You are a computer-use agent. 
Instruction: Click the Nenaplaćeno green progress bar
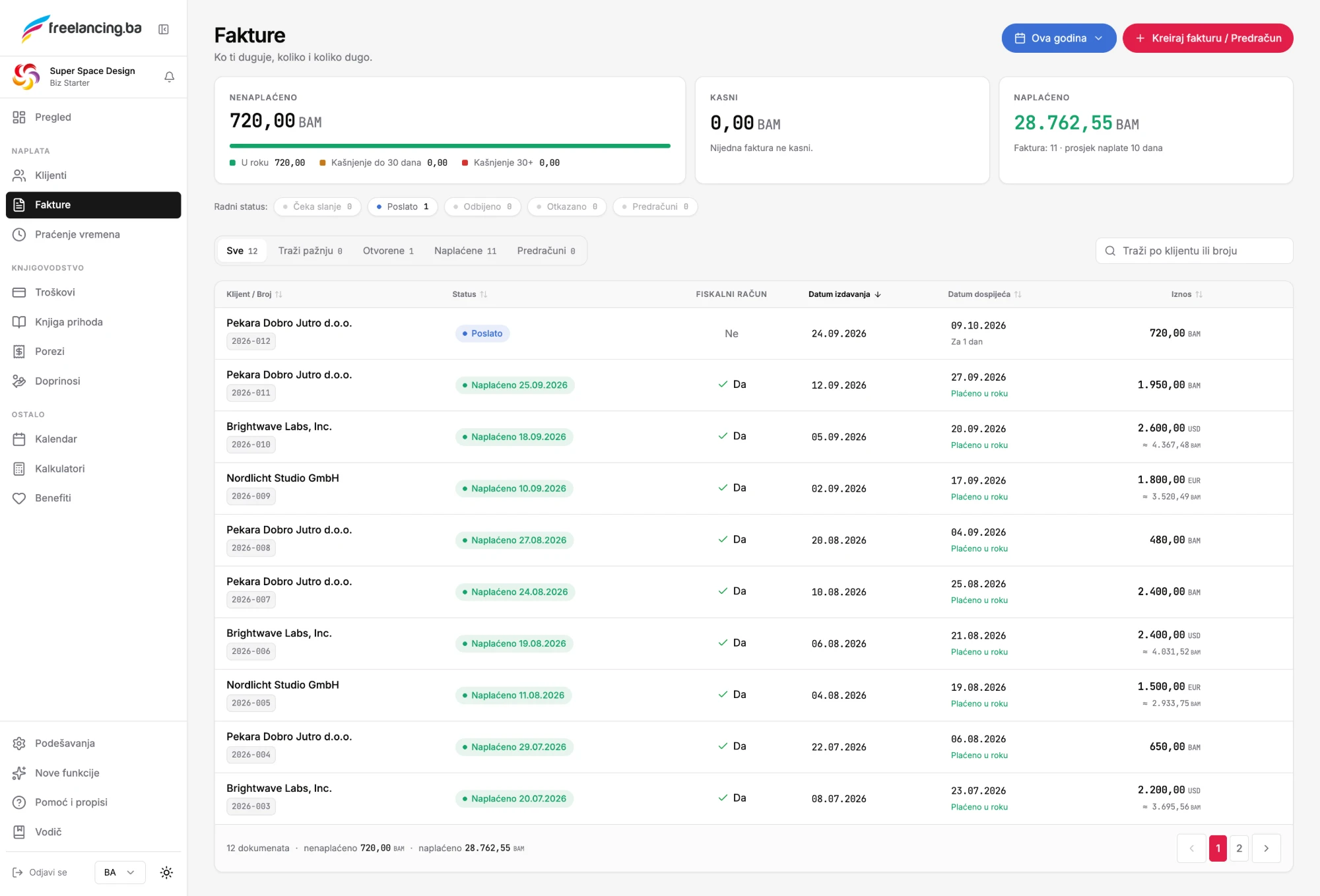(449, 146)
